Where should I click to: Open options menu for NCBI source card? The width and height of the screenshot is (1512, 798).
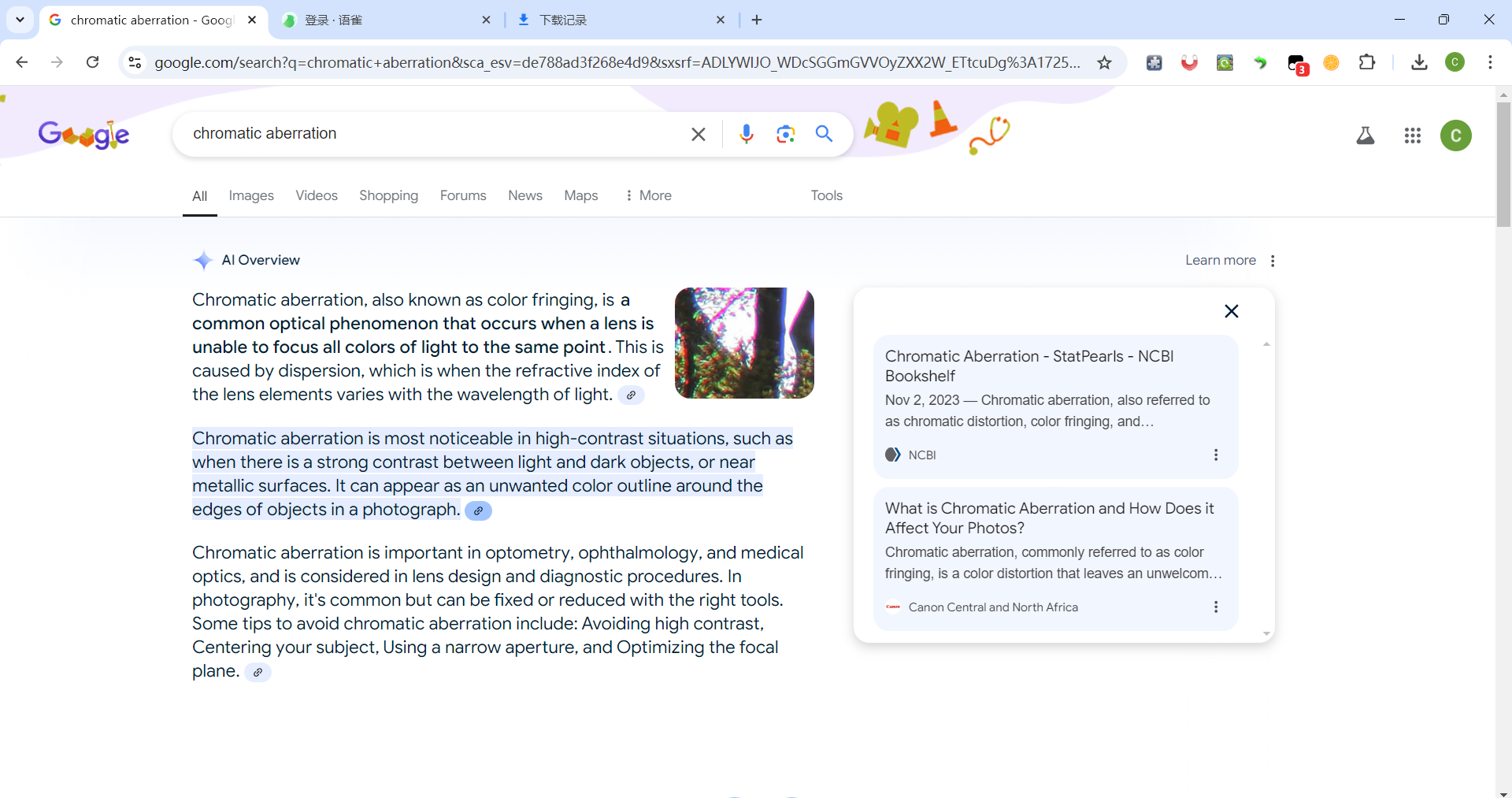pos(1216,455)
